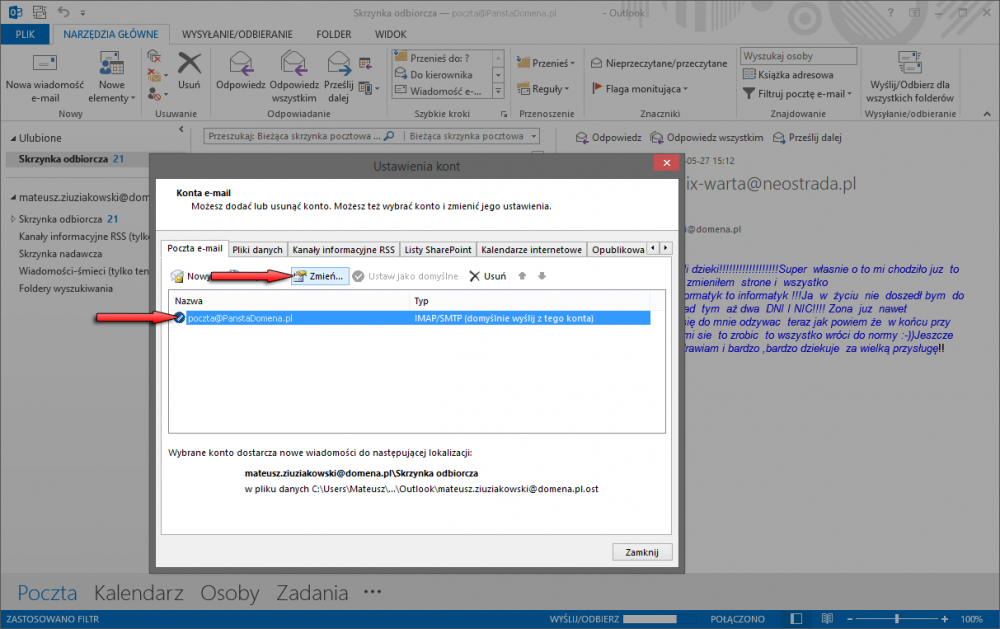The height and width of the screenshot is (629, 1000).
Task: Switch to WYSYŁANIE/ODBIERANIE tab
Action: [237, 34]
